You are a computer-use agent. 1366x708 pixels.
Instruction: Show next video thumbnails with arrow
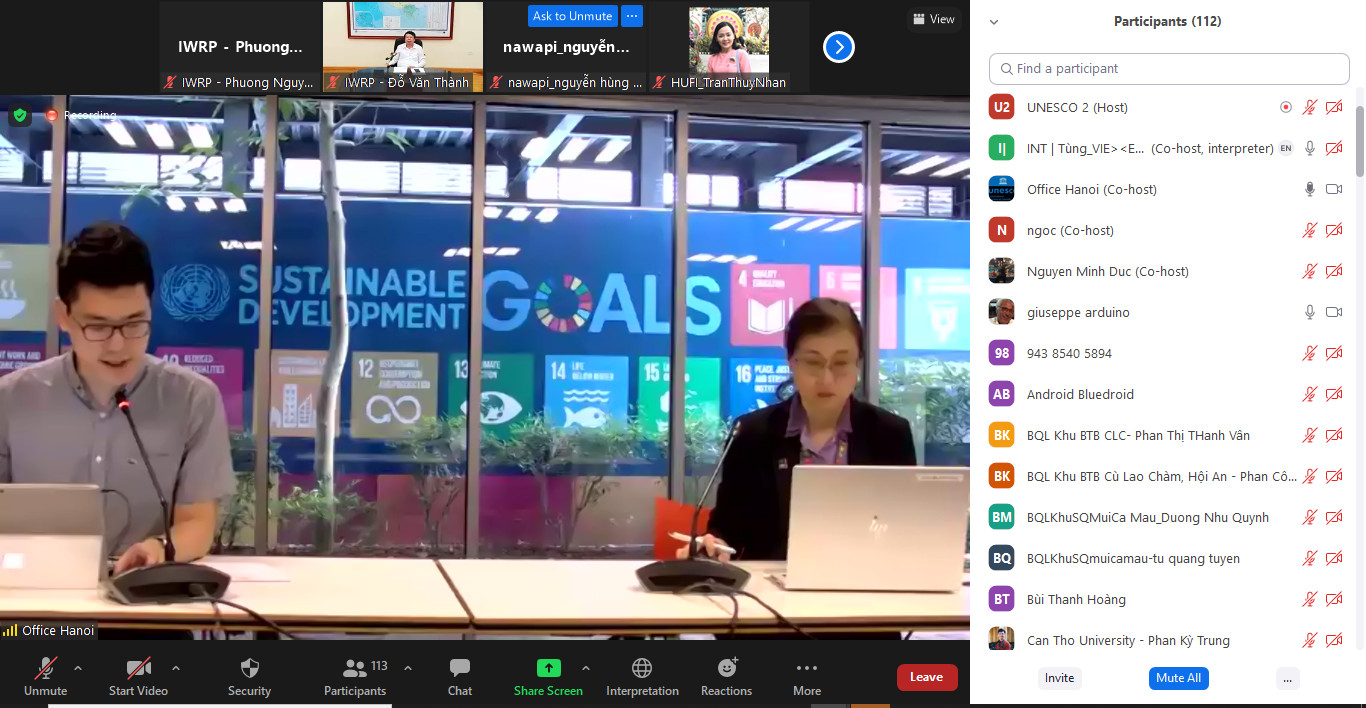point(838,47)
